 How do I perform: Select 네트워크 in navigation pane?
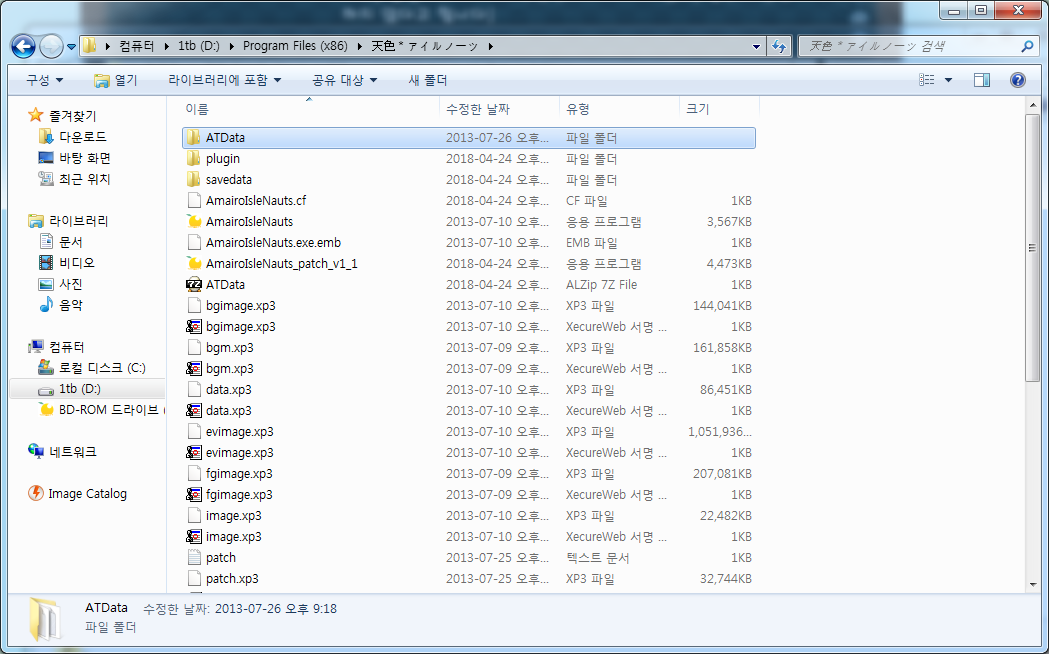coord(72,451)
